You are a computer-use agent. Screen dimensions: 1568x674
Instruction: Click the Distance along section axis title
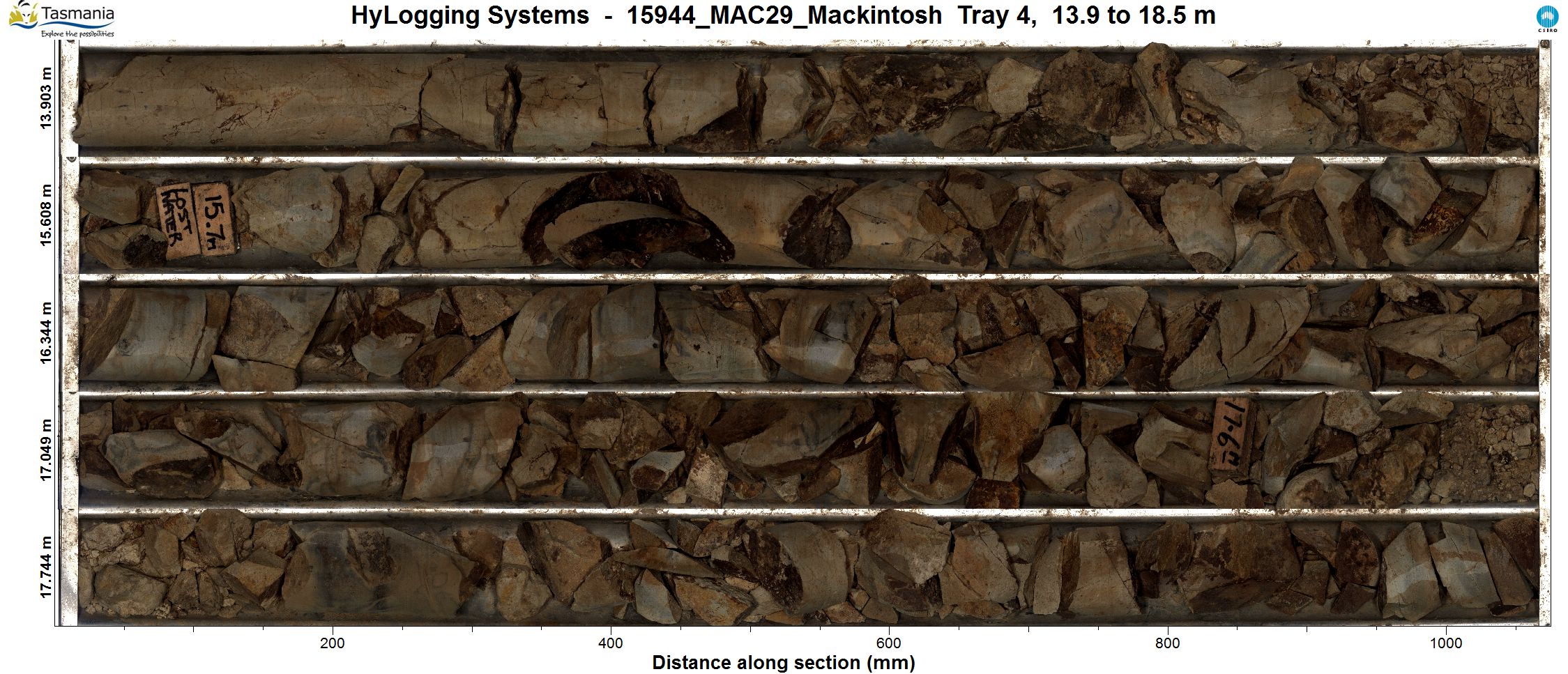tap(783, 663)
